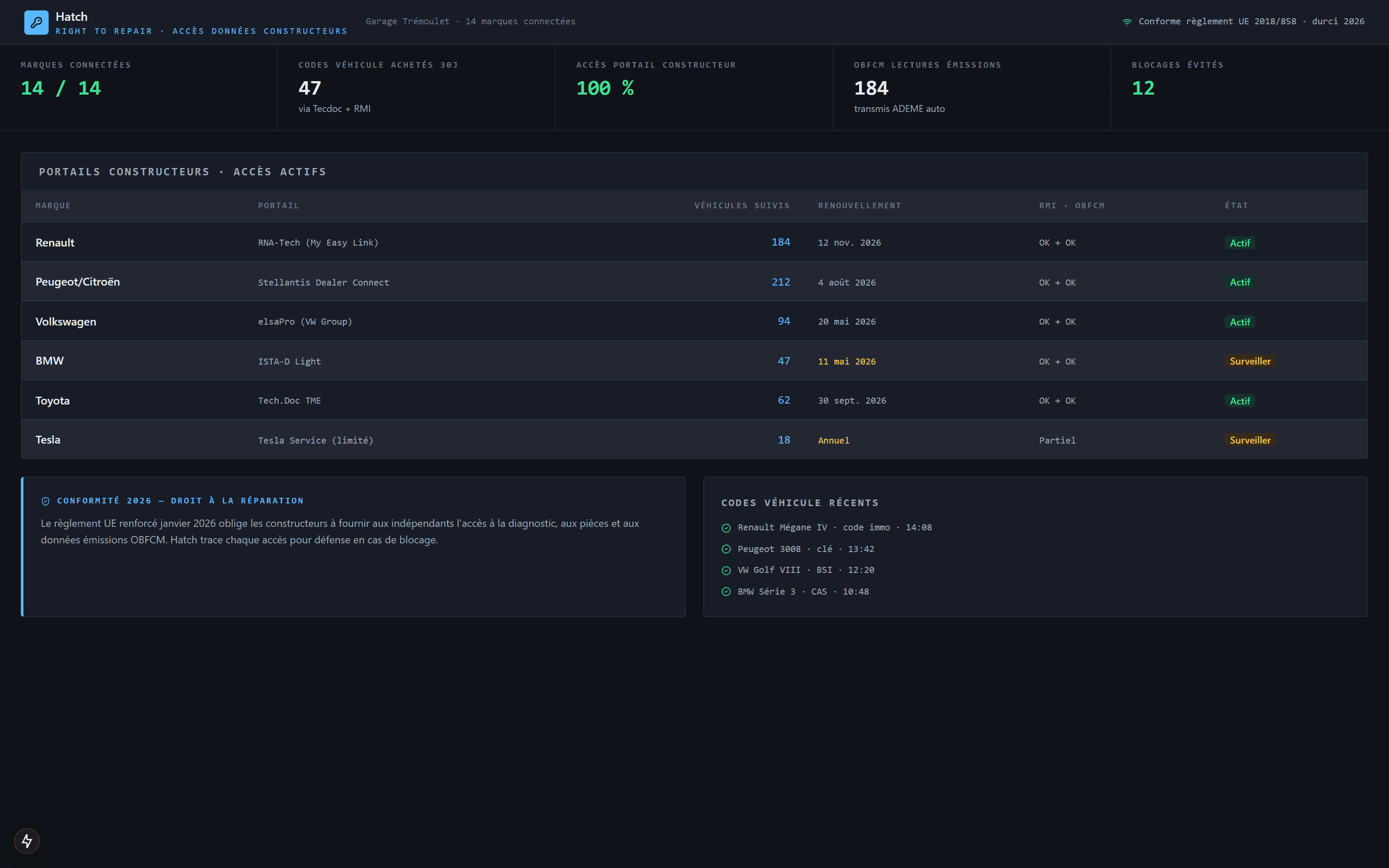1389x868 pixels.
Task: Click Tesla's Partiel RMI status
Action: (1057, 441)
